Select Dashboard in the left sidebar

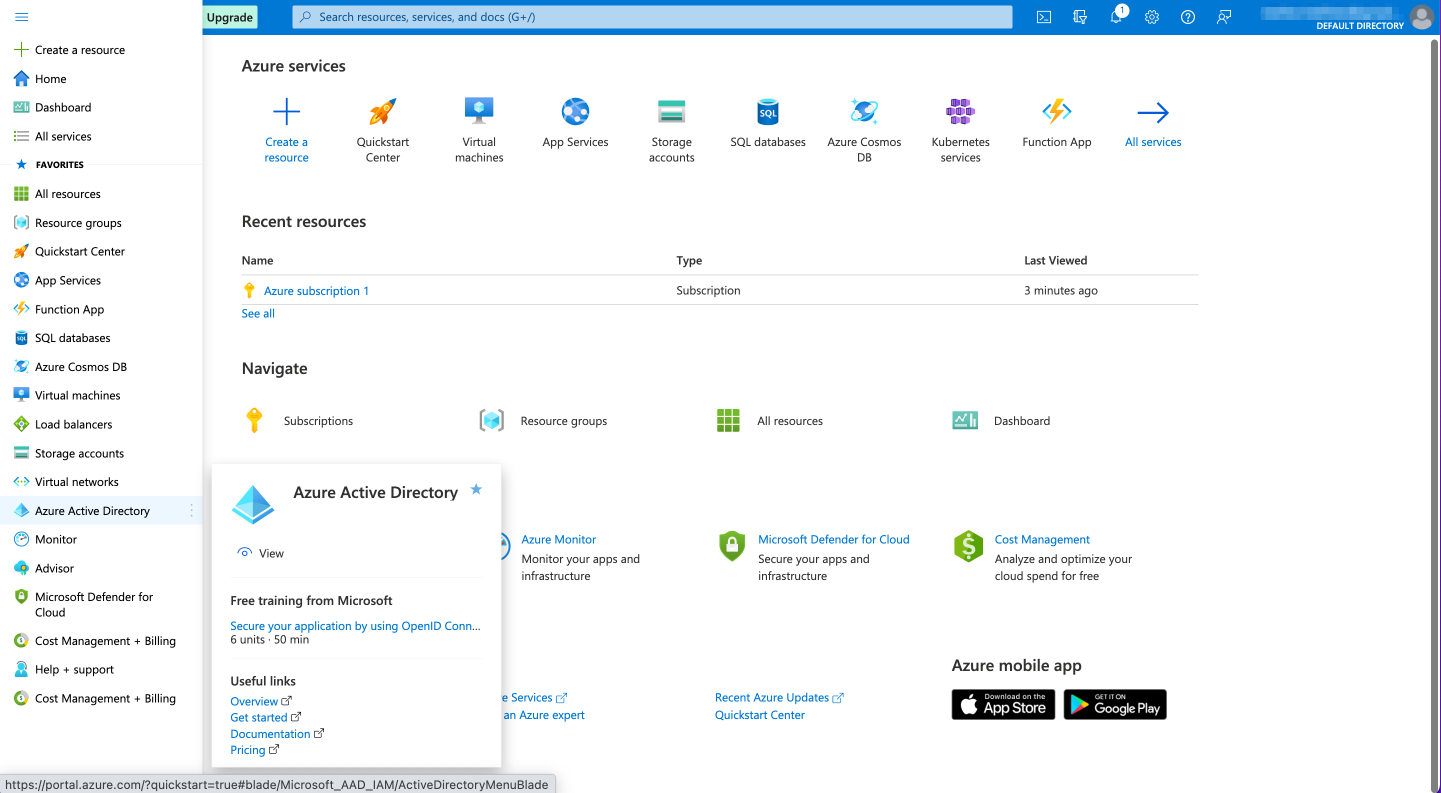[x=62, y=107]
